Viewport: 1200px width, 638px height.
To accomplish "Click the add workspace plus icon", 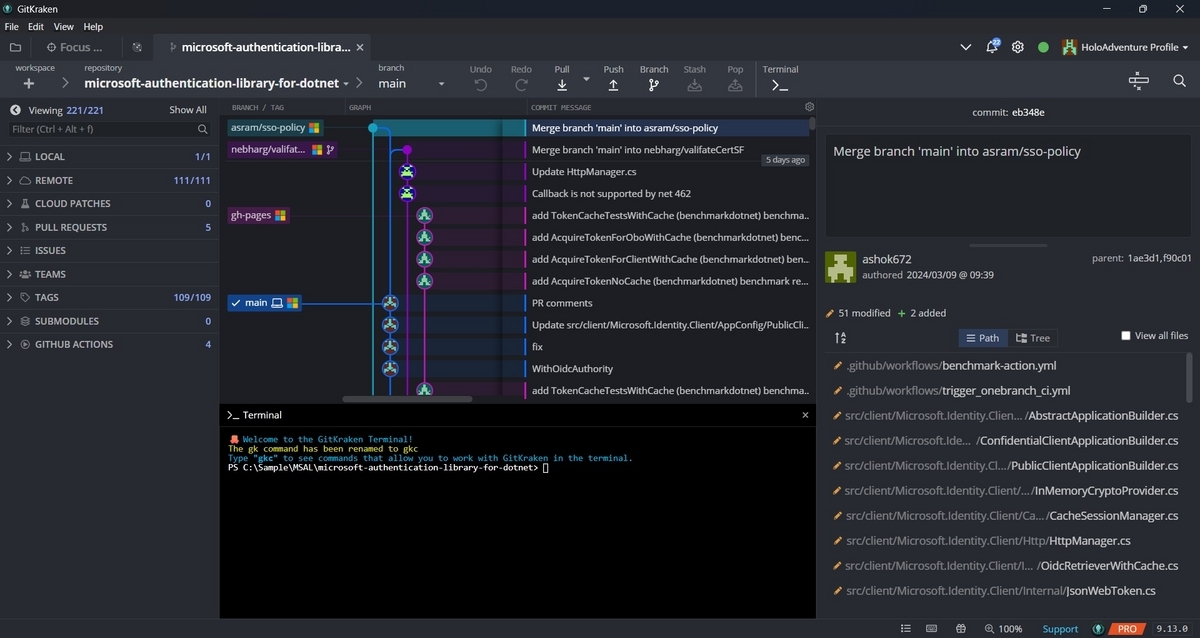I will 29,84.
